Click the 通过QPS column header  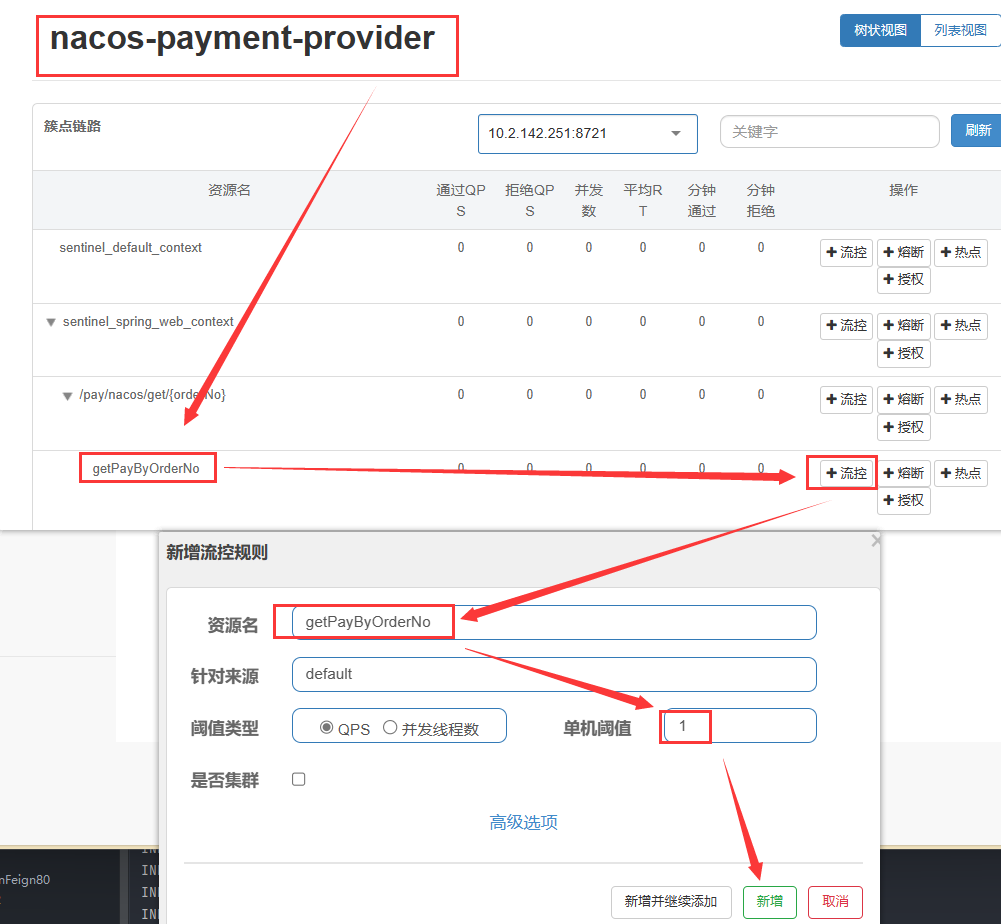(x=461, y=200)
